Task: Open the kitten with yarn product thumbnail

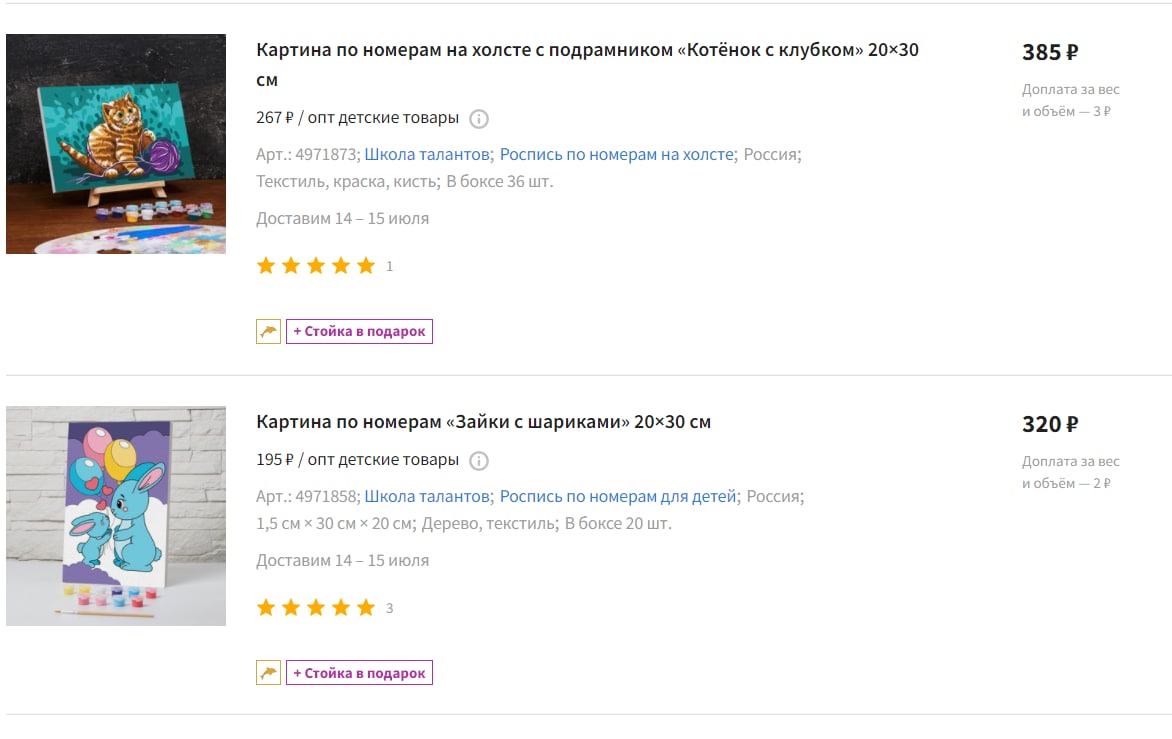Action: tap(116, 144)
